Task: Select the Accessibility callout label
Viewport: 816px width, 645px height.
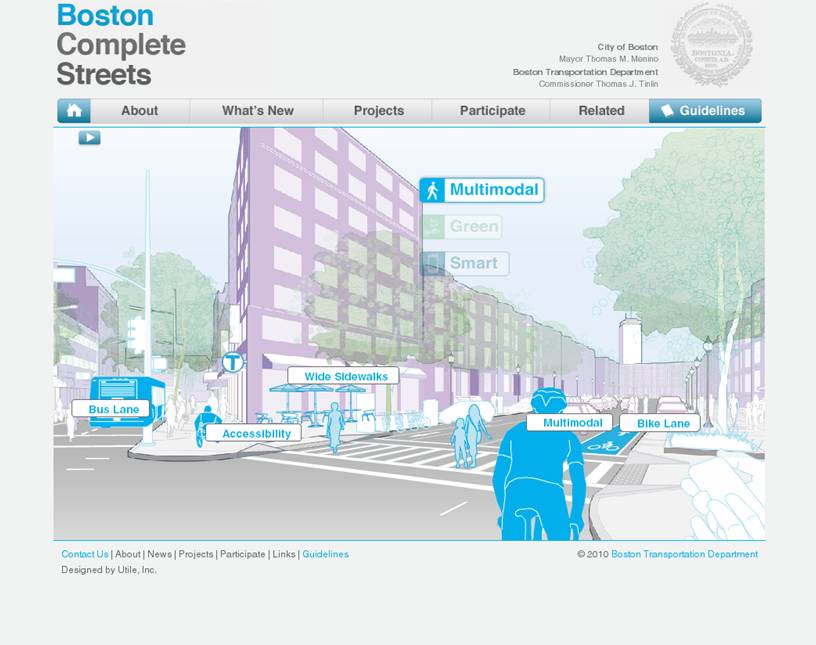Action: coord(255,434)
